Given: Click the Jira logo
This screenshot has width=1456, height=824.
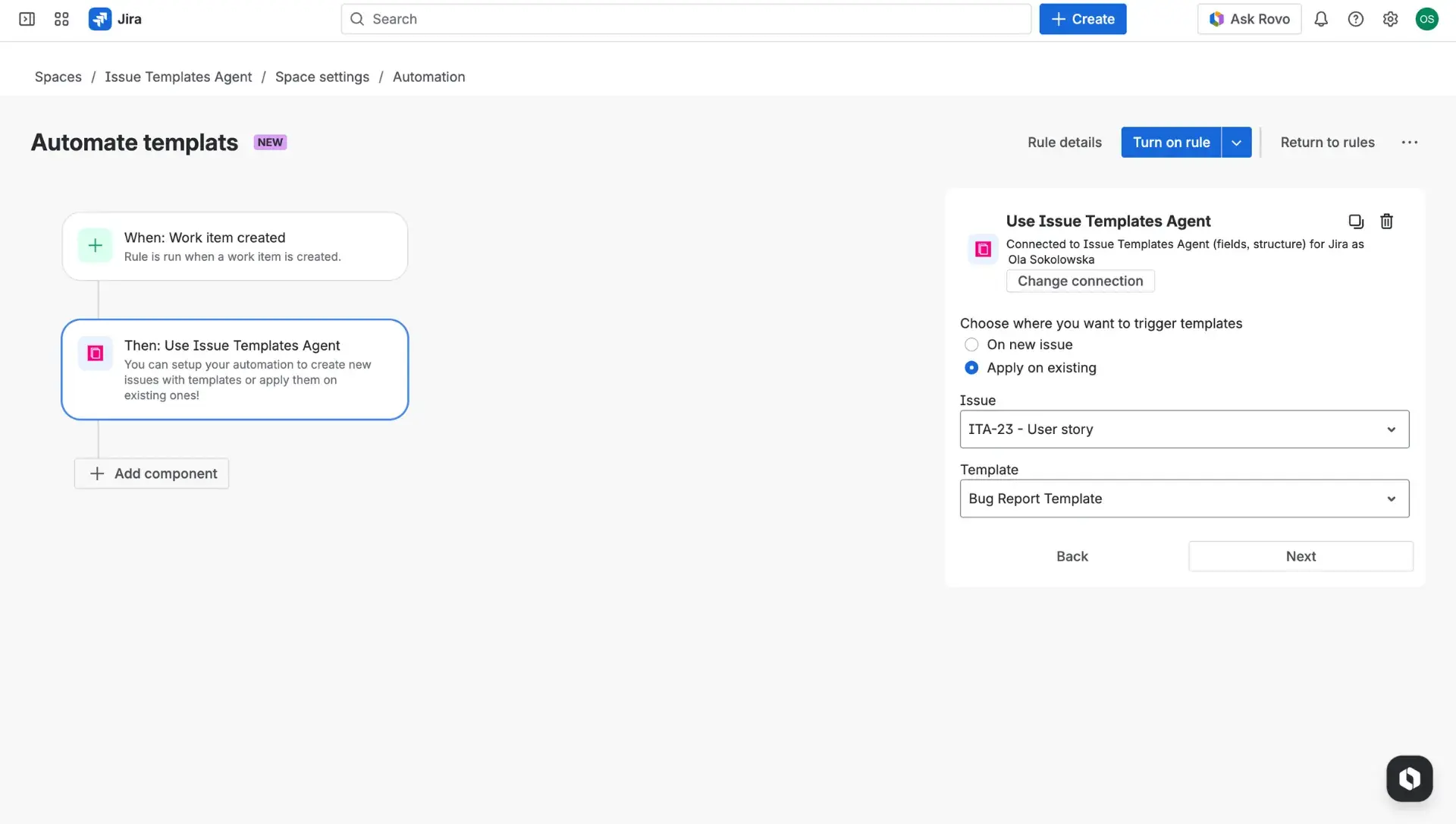Looking at the screenshot, I should coord(100,19).
